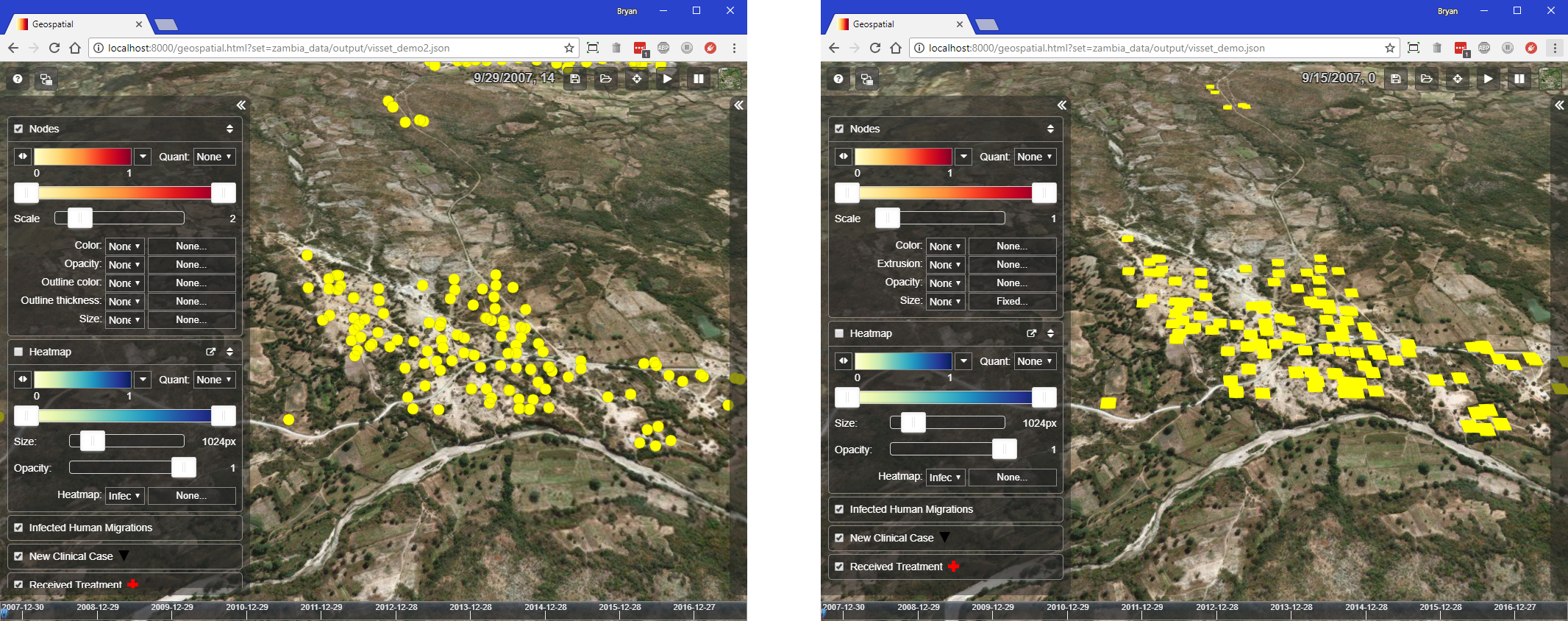Open Heatmap Quant dropdown in right window
The width and height of the screenshot is (1568, 621).
[1035, 361]
